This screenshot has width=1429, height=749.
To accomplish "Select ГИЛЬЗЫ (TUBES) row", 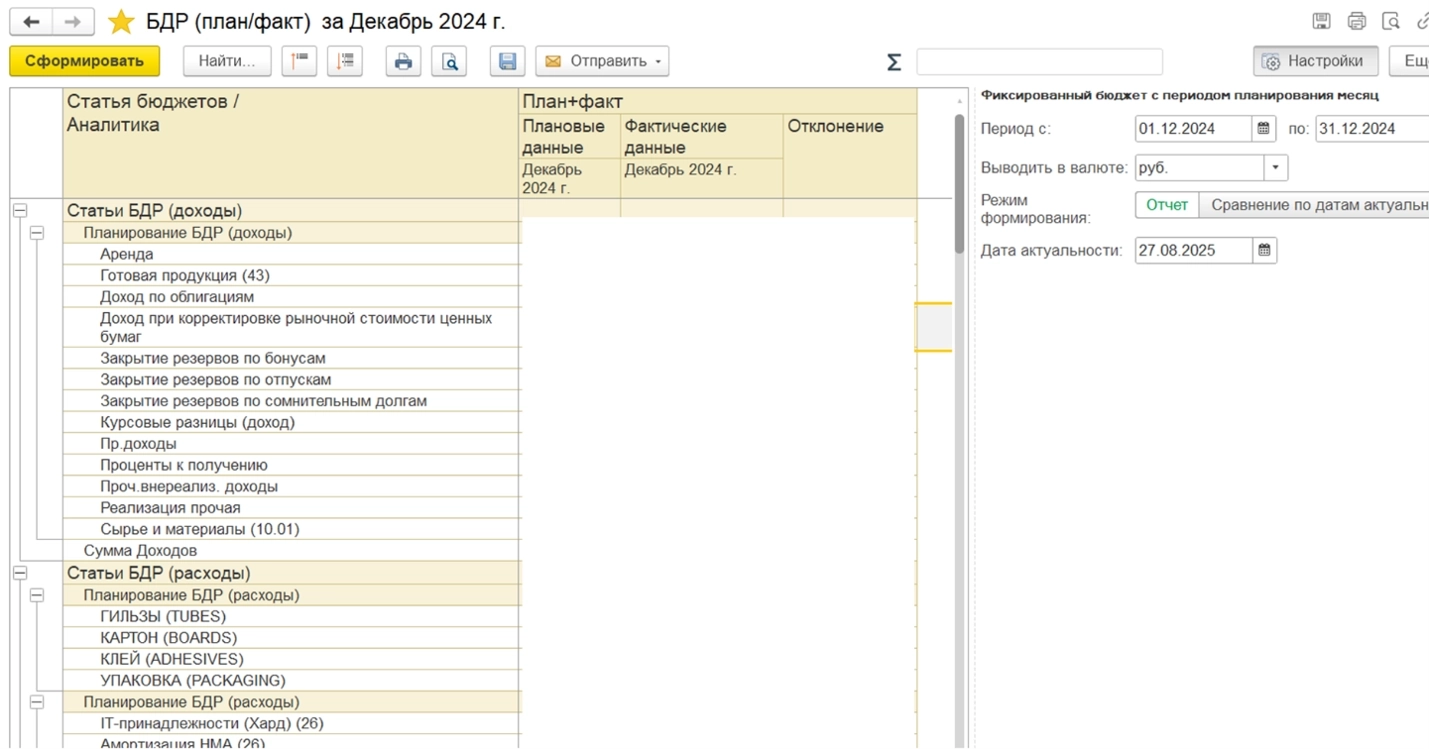I will coord(291,616).
